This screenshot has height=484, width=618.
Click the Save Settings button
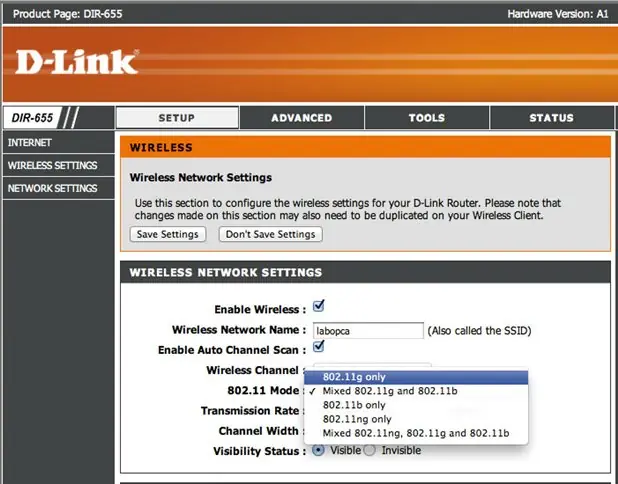click(168, 234)
